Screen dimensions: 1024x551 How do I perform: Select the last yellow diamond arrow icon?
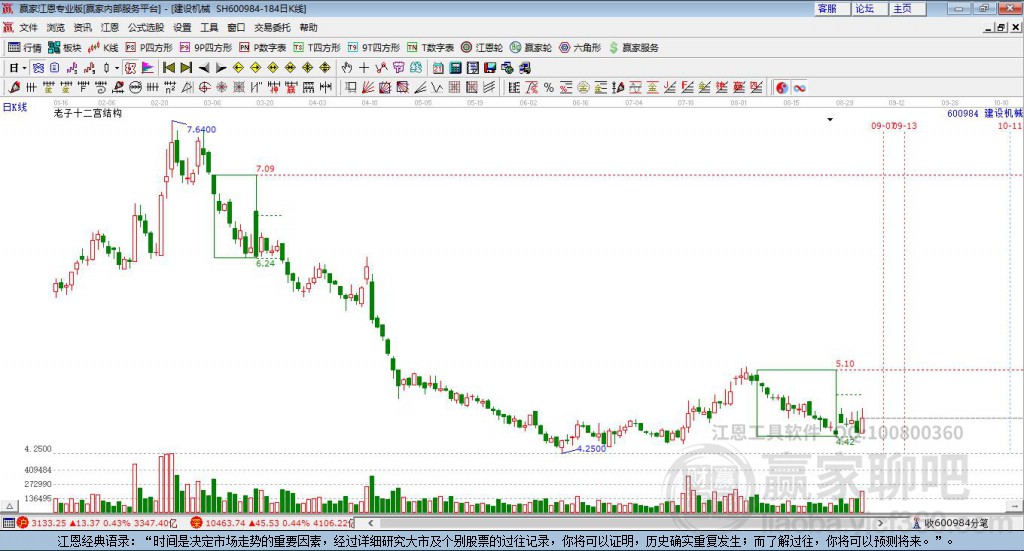click(x=325, y=68)
